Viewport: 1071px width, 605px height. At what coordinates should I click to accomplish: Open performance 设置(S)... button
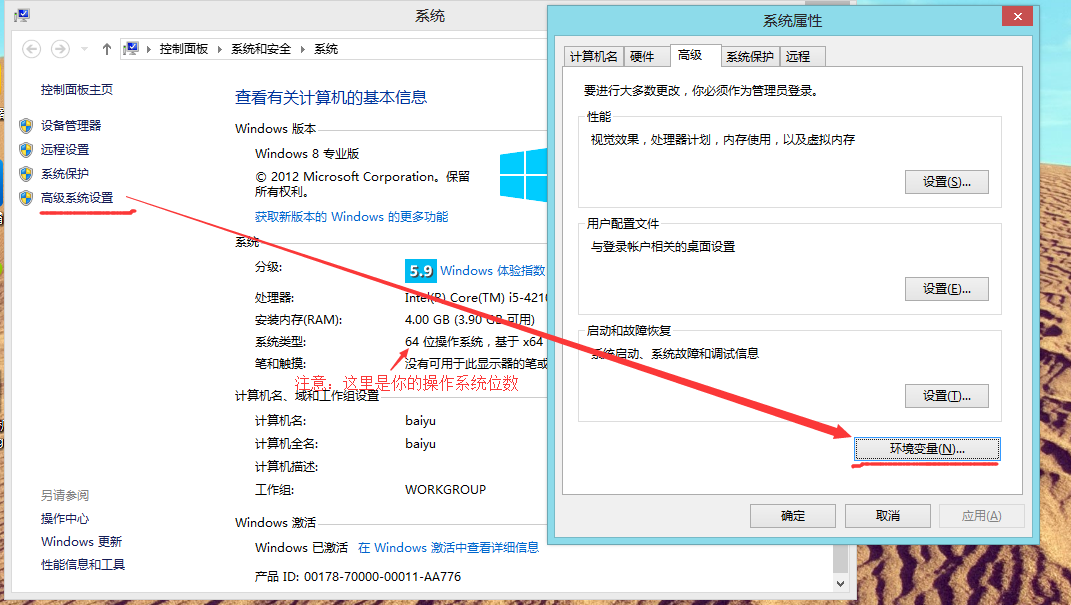click(947, 182)
